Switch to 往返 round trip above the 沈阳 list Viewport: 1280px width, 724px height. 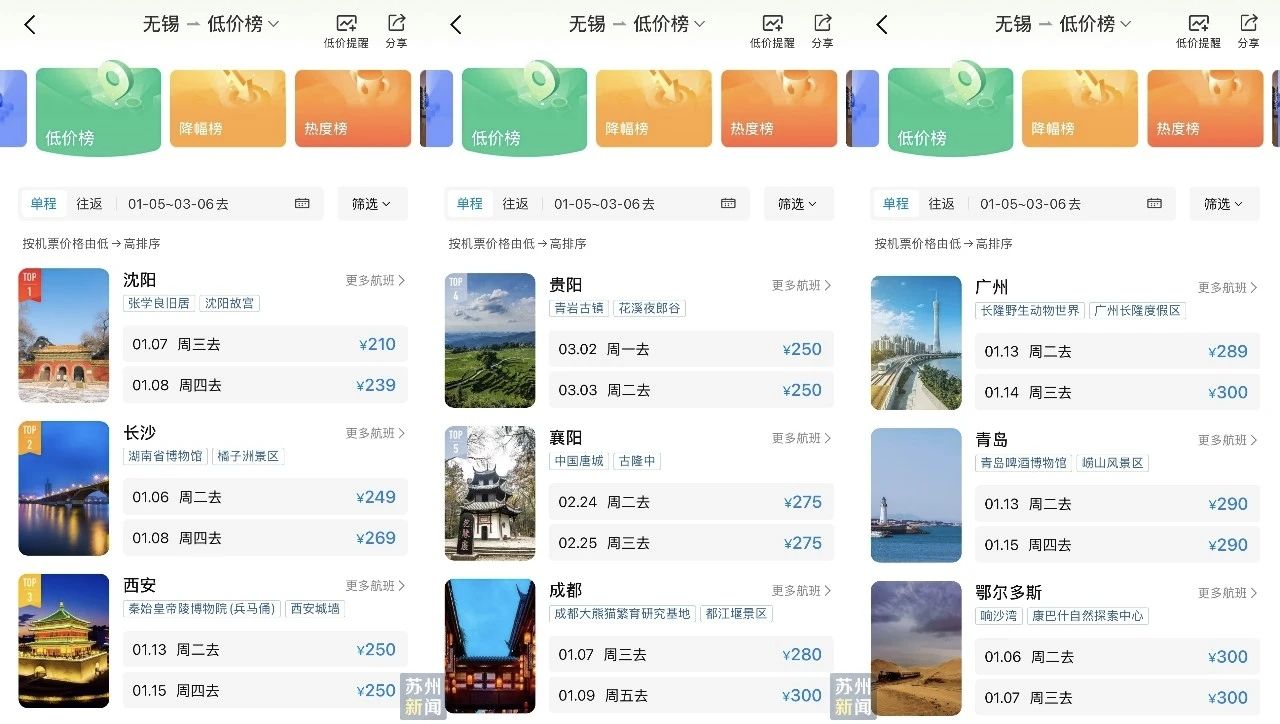(x=90, y=204)
